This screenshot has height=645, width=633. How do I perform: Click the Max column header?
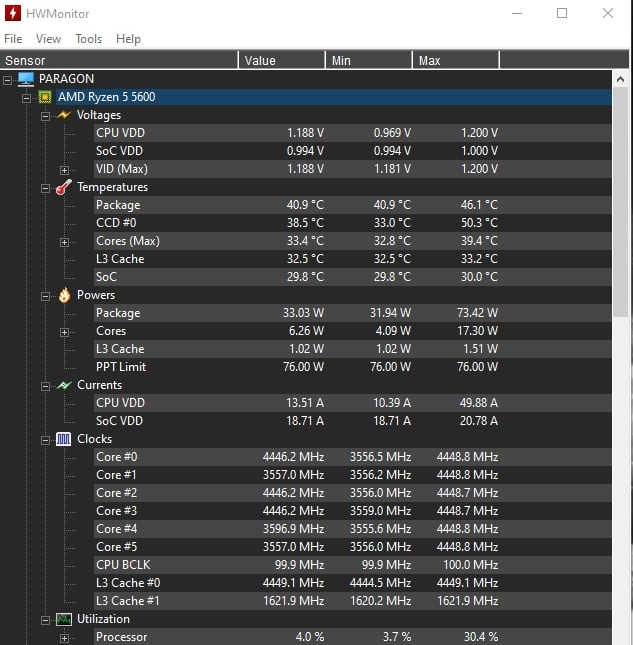pyautogui.click(x=456, y=60)
